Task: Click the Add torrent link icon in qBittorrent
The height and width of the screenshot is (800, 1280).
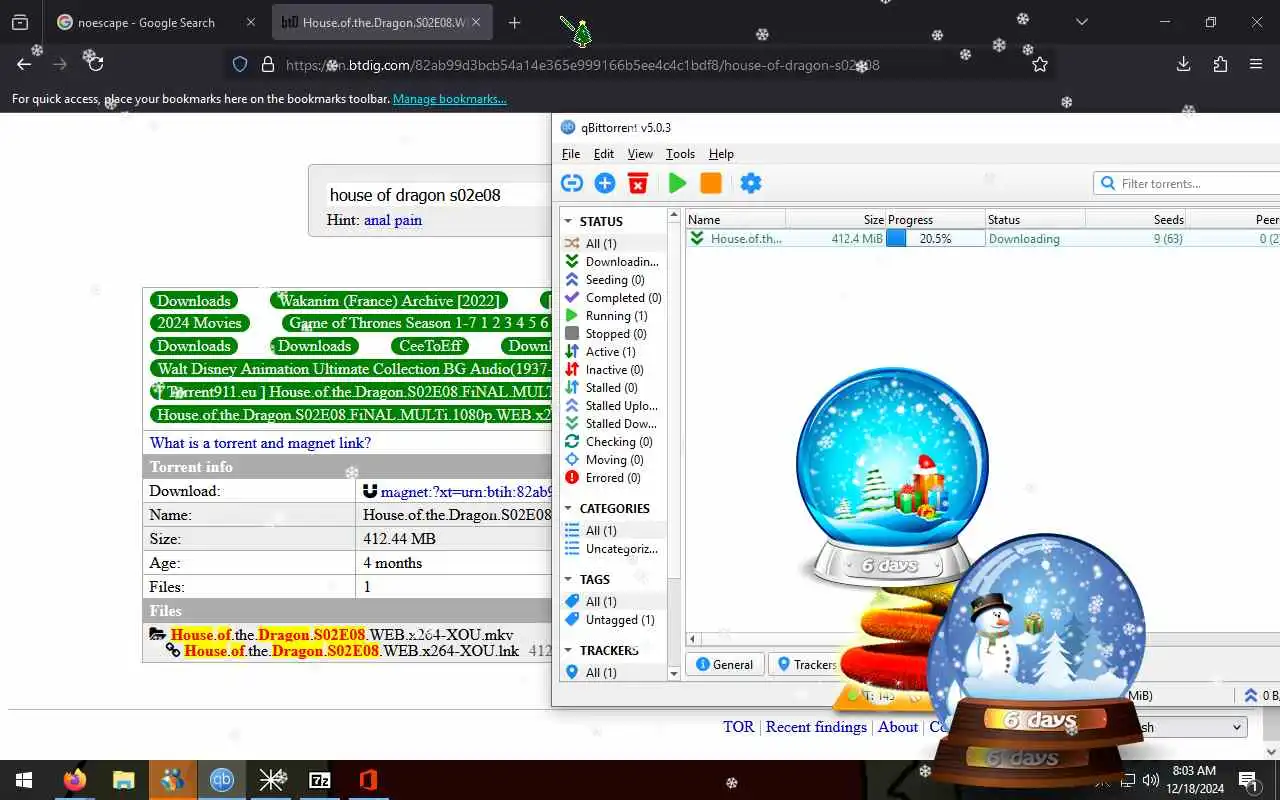Action: coord(572,183)
